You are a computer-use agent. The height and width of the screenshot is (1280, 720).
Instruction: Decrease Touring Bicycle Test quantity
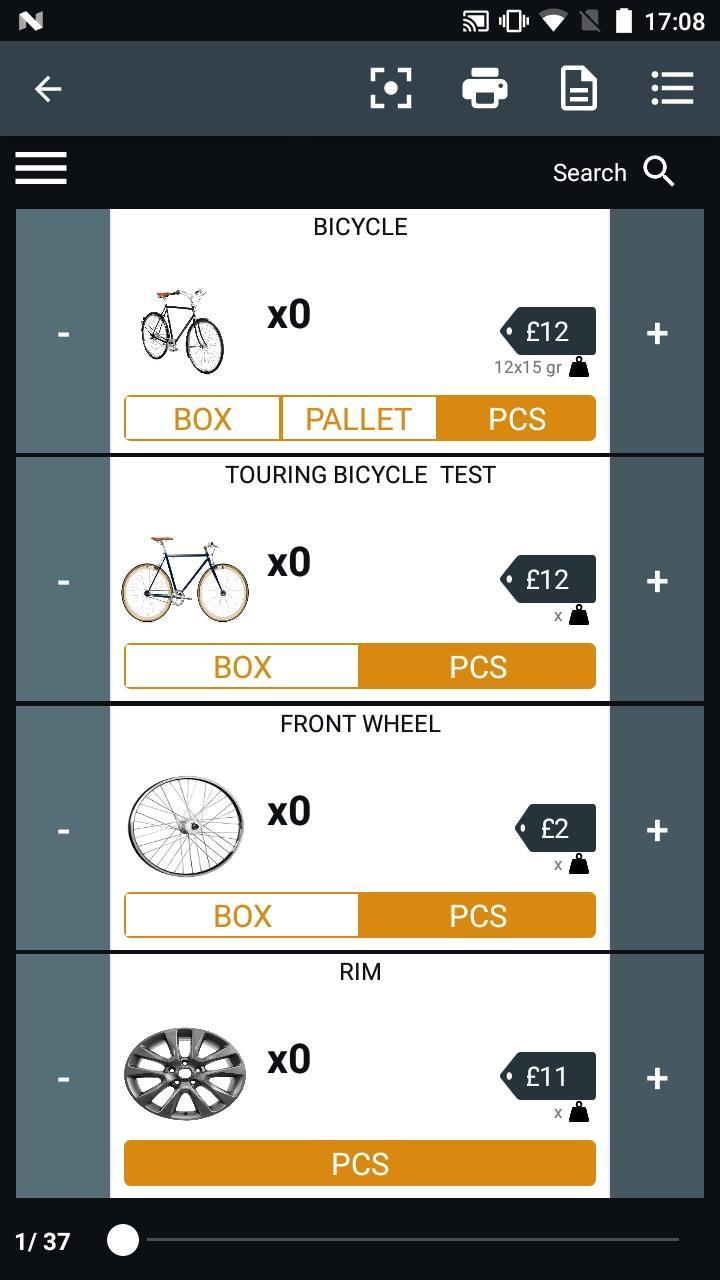(63, 580)
